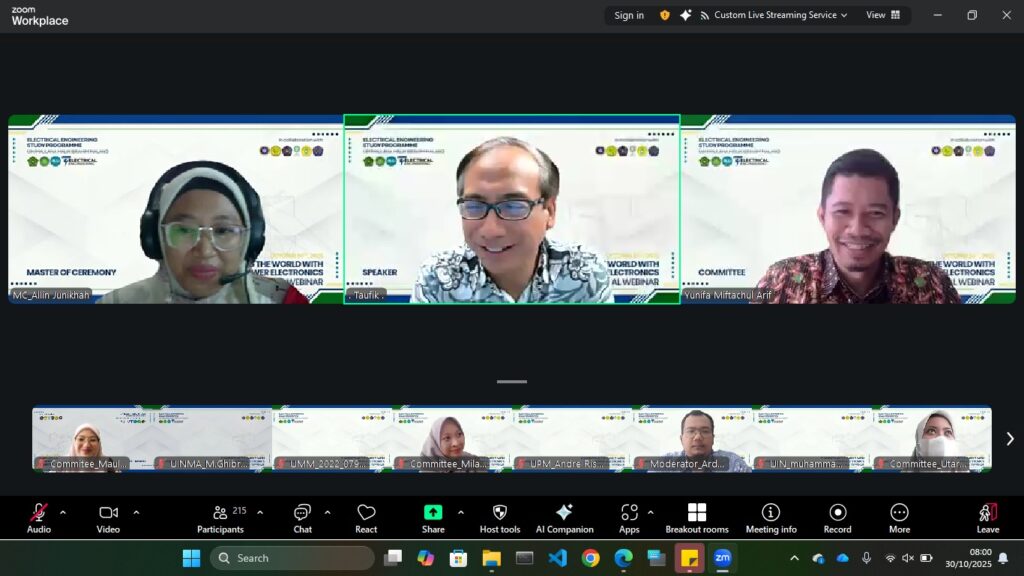Toggle the Video camera
1024x576 pixels.
[108, 517]
